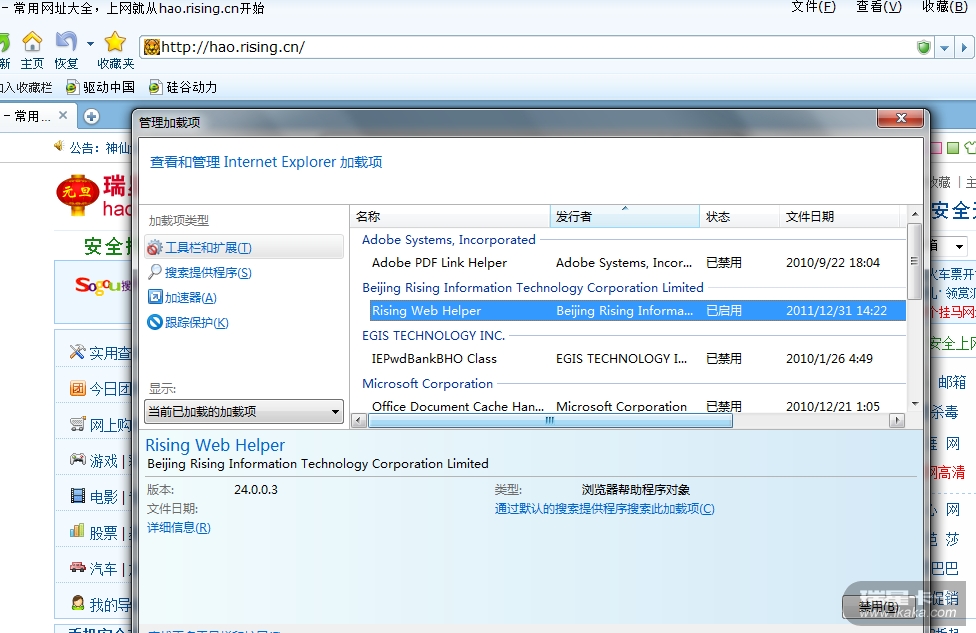
Task: Click 通过默认的搜索提供程序搜索此加载项 link
Action: coord(604,509)
